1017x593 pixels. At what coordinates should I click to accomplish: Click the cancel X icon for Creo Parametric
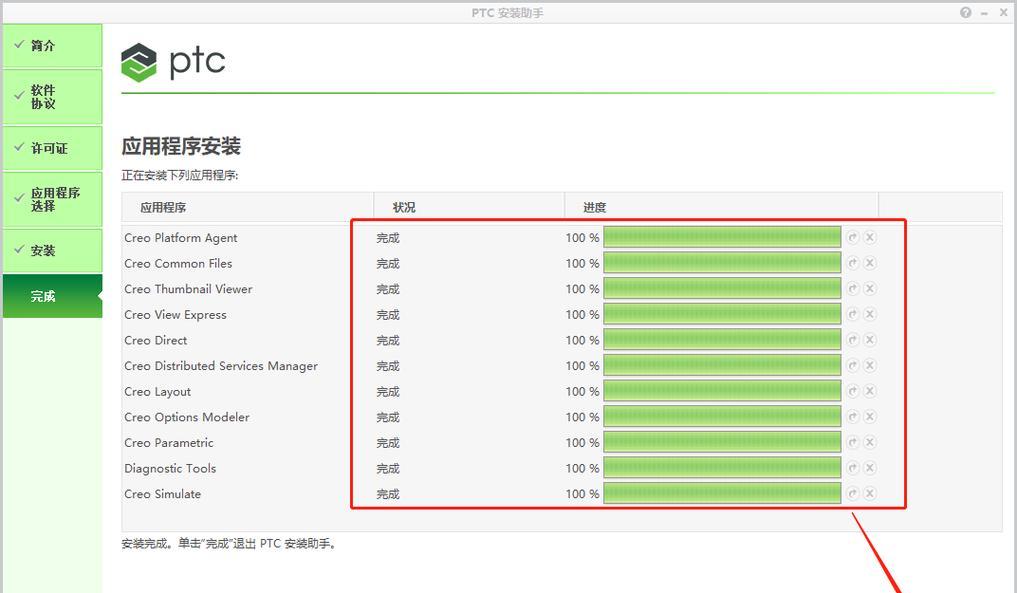pyautogui.click(x=870, y=442)
